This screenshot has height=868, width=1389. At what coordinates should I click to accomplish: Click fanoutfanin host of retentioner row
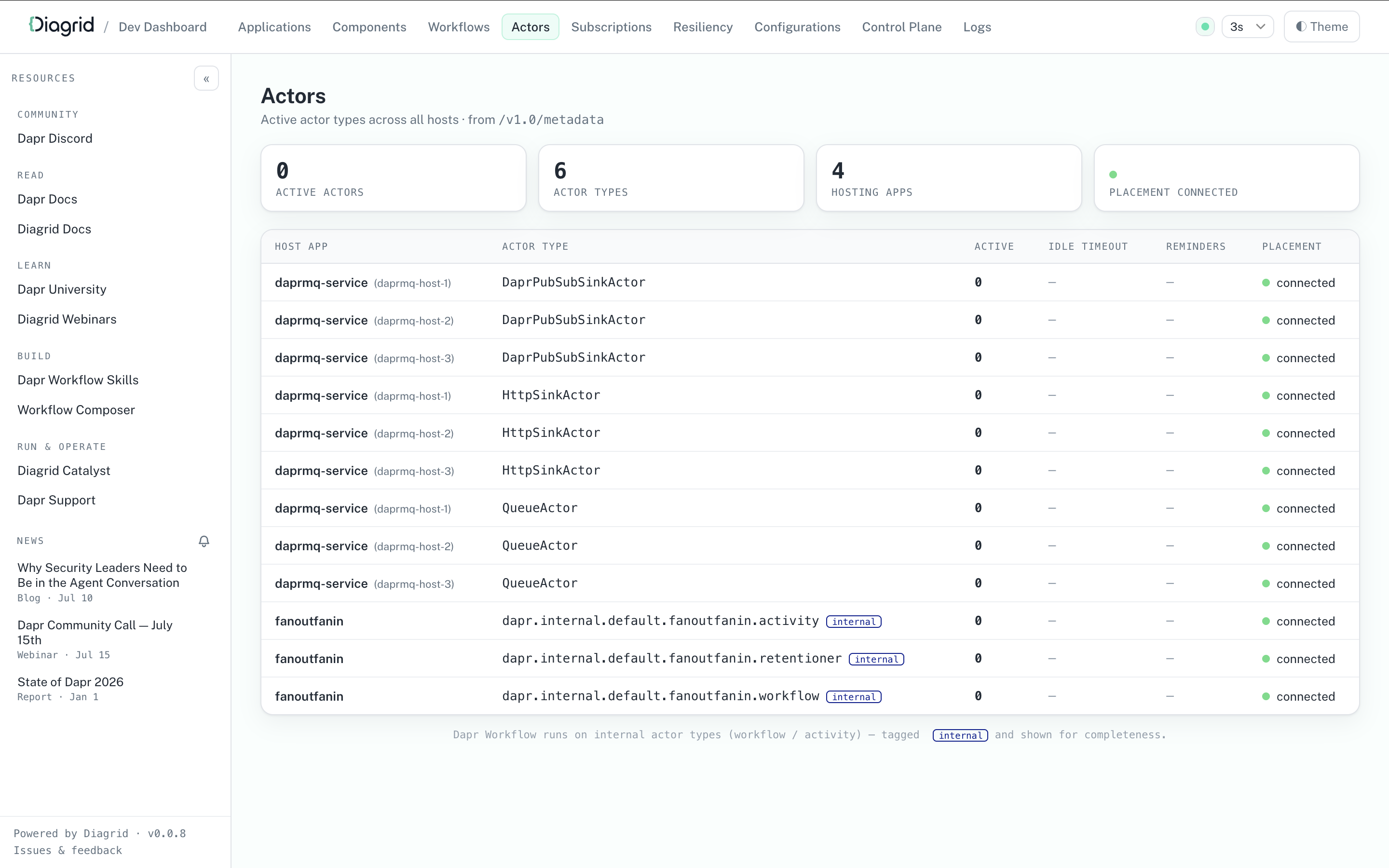309,658
